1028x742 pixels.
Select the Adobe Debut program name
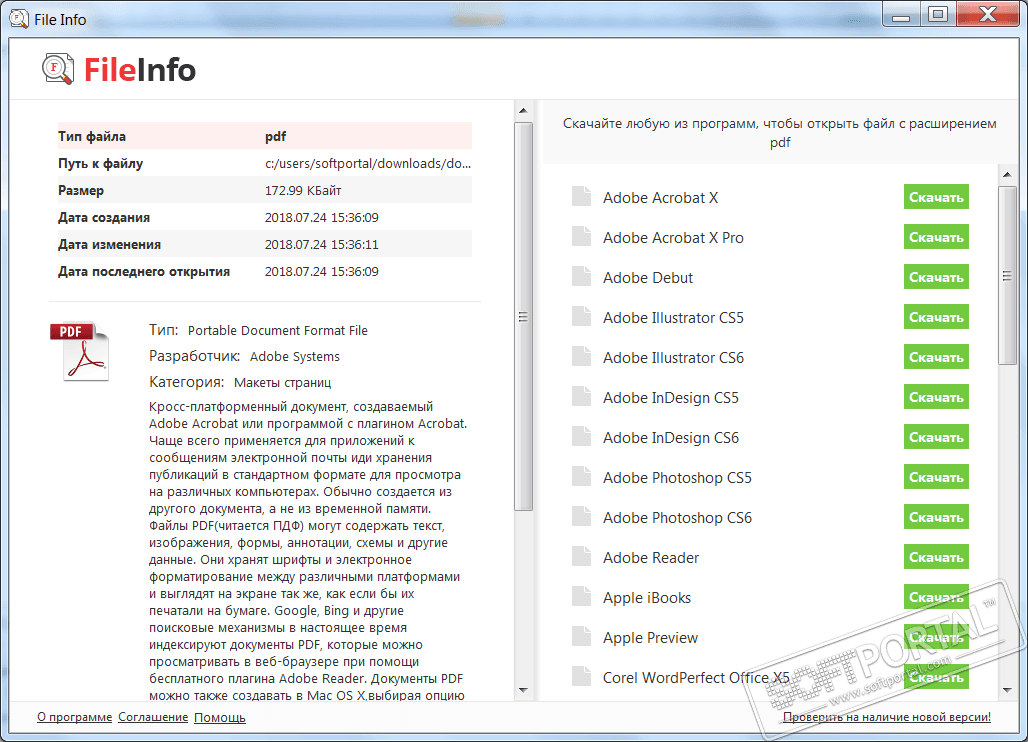pyautogui.click(x=647, y=277)
